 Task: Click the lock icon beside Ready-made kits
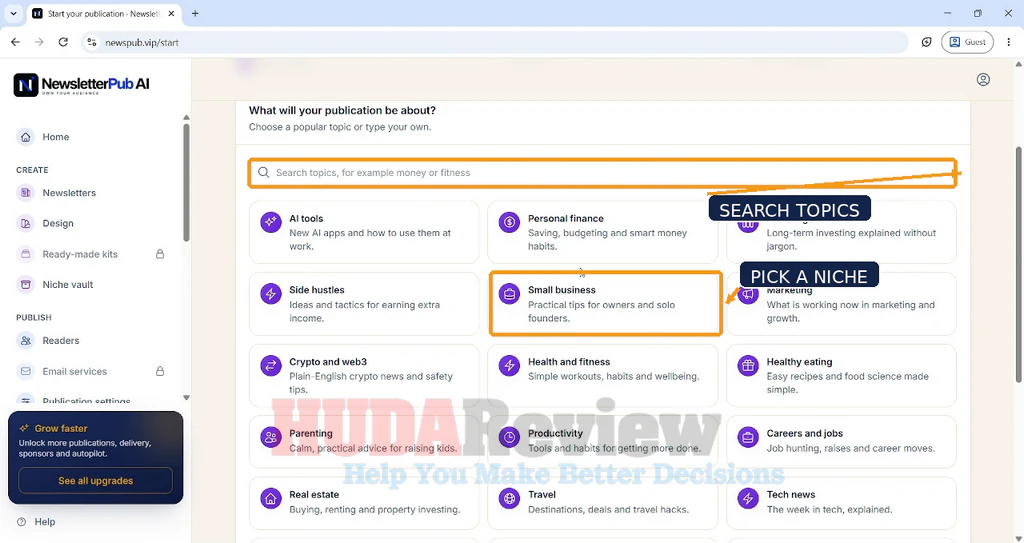(160, 254)
